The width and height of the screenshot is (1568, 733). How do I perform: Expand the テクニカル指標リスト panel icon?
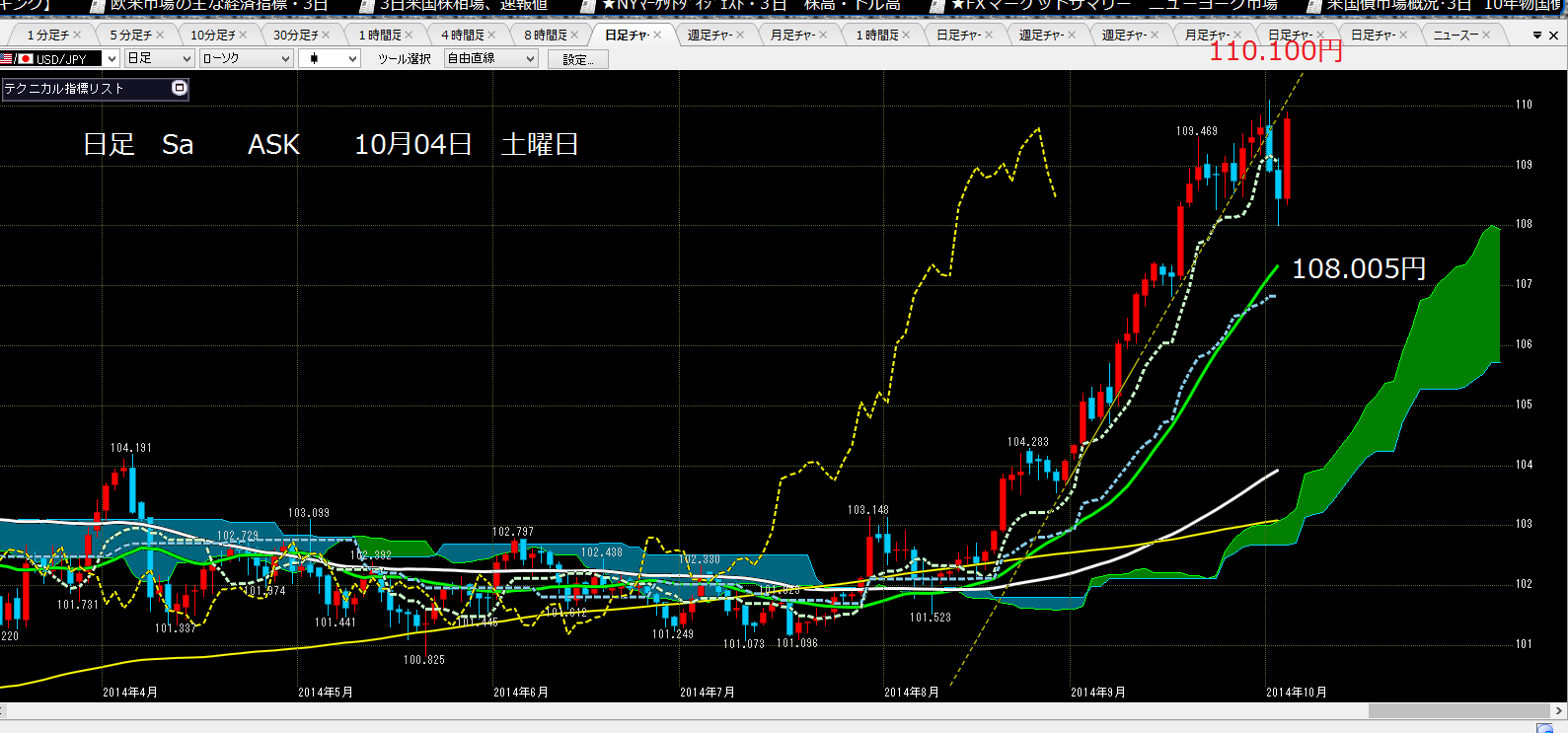[179, 88]
